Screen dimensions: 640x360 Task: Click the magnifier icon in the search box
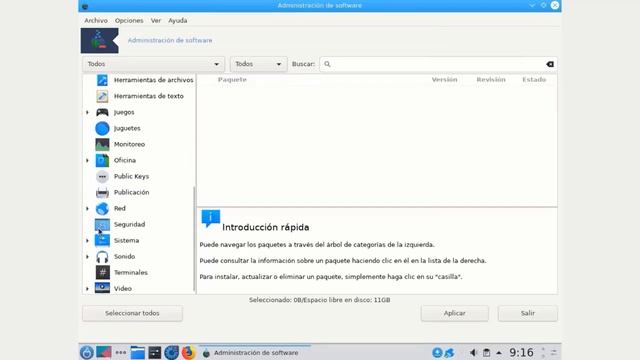click(x=327, y=64)
